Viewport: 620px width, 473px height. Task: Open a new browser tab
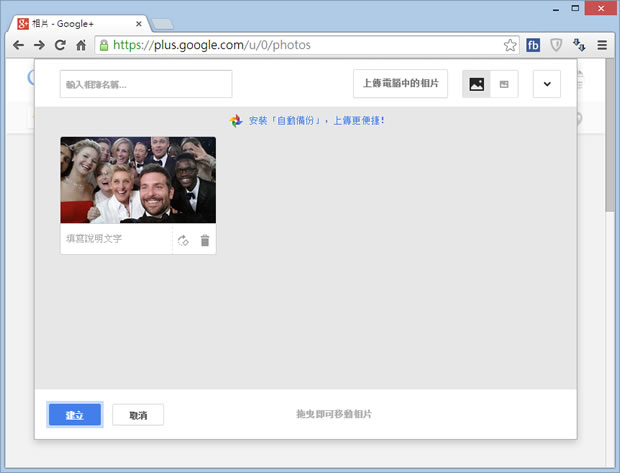point(163,24)
